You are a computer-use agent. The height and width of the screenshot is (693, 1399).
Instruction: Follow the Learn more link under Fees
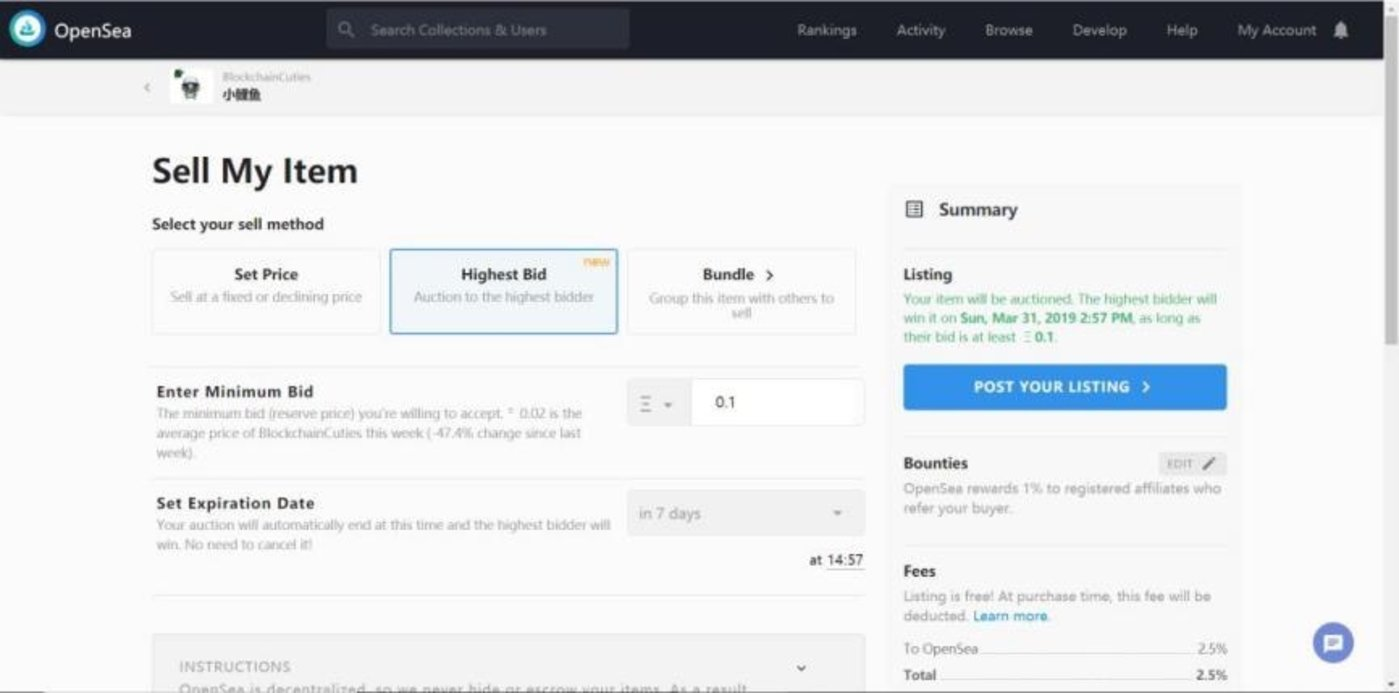[1010, 616]
